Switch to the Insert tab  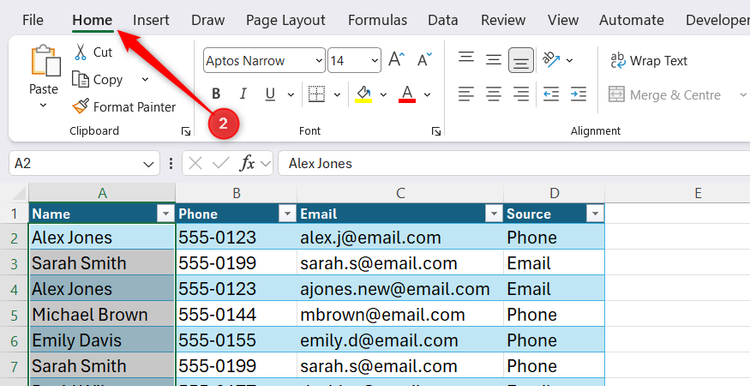click(x=151, y=20)
